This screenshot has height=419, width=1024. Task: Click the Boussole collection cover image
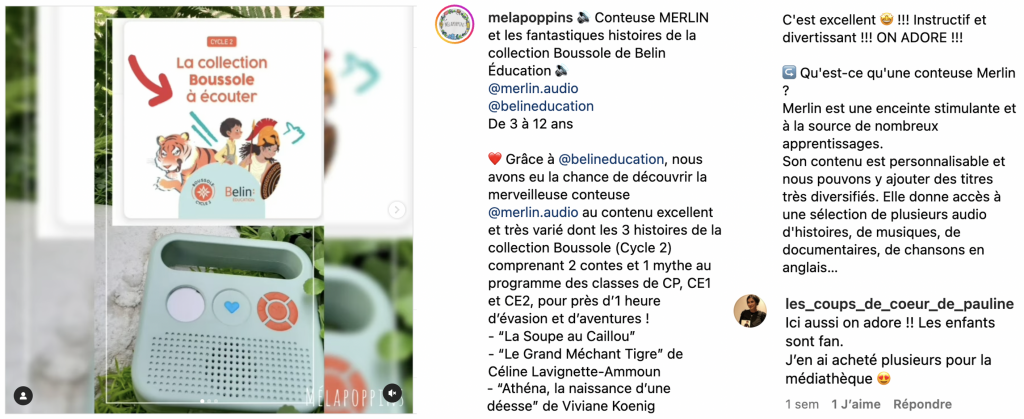(217, 121)
